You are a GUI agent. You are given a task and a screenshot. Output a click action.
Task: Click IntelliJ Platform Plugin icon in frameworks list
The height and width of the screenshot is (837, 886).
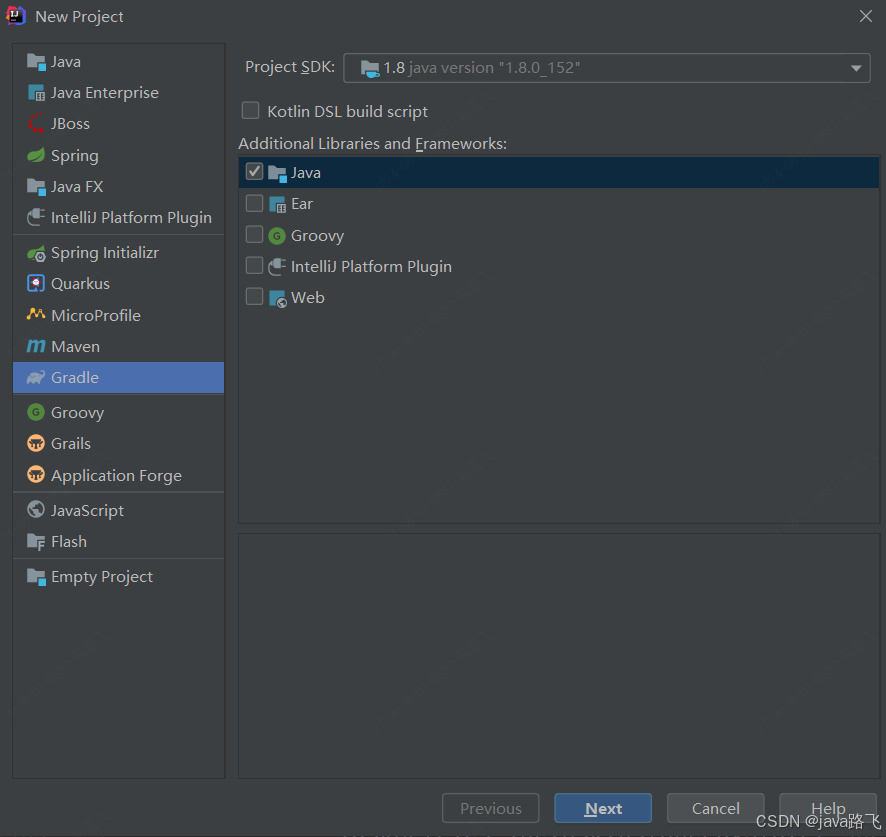pos(277,266)
